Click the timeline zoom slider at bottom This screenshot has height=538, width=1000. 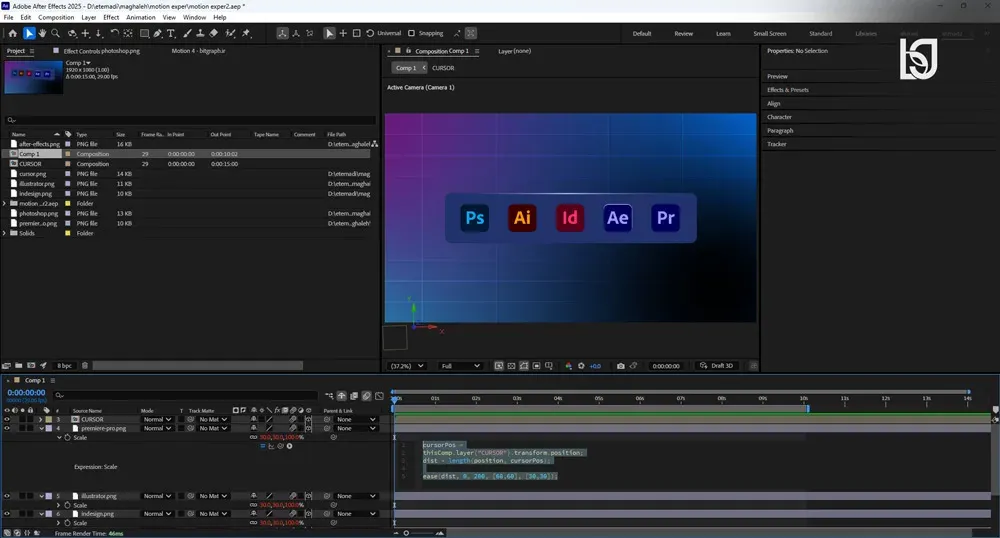point(419,533)
